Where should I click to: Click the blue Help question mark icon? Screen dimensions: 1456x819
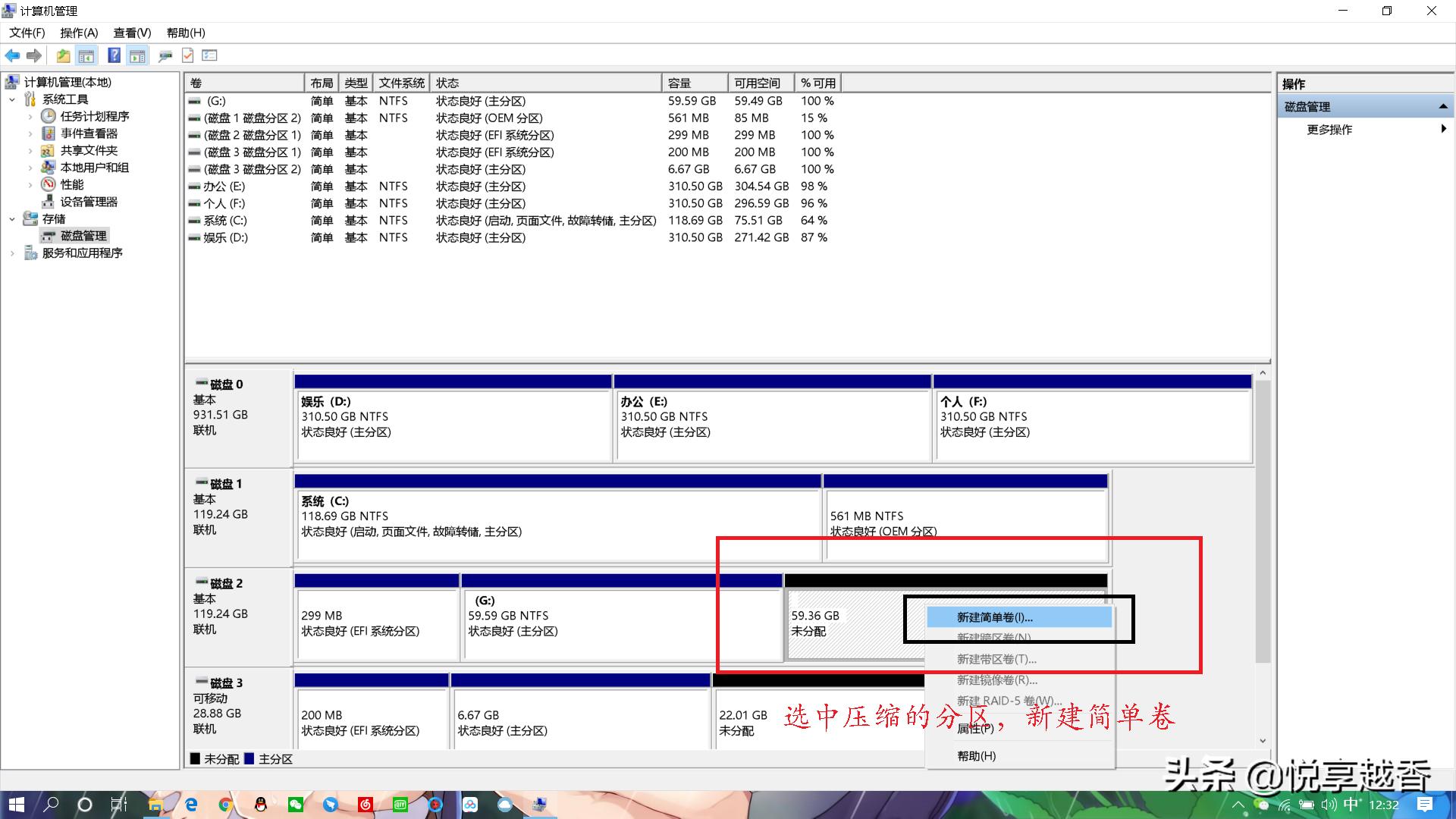(x=113, y=55)
